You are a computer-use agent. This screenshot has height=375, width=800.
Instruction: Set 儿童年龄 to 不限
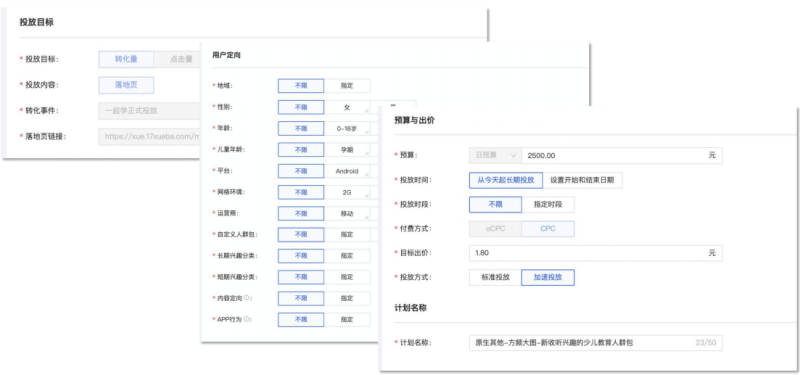301,149
